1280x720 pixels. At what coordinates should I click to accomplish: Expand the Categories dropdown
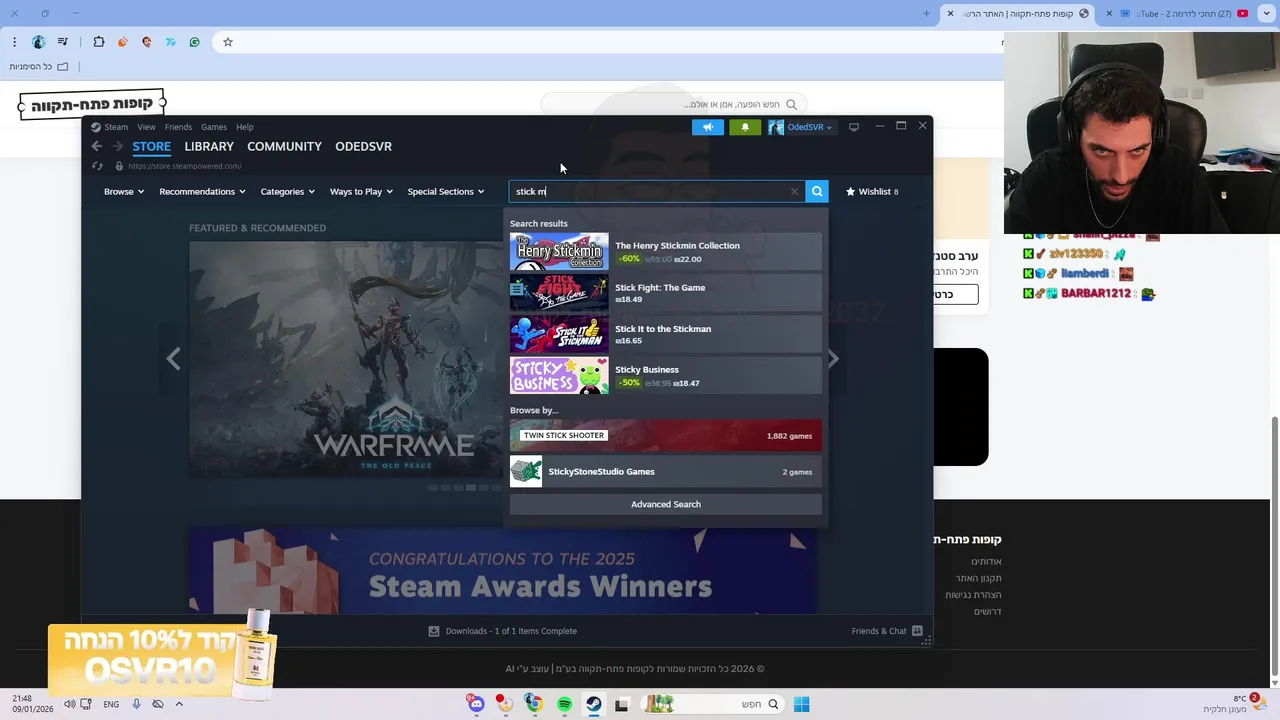(x=288, y=191)
